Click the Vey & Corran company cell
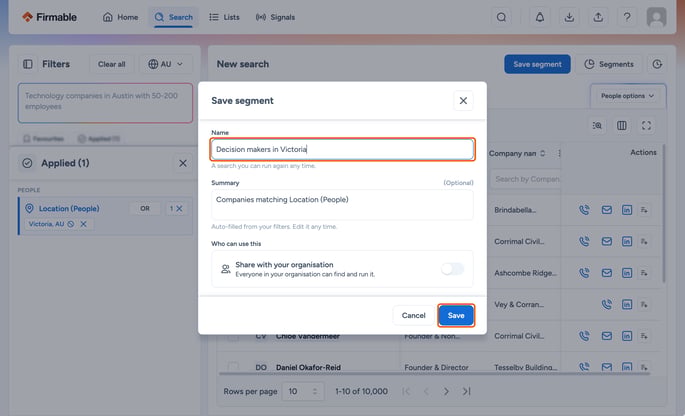The height and width of the screenshot is (416, 685). pyautogui.click(x=519, y=305)
